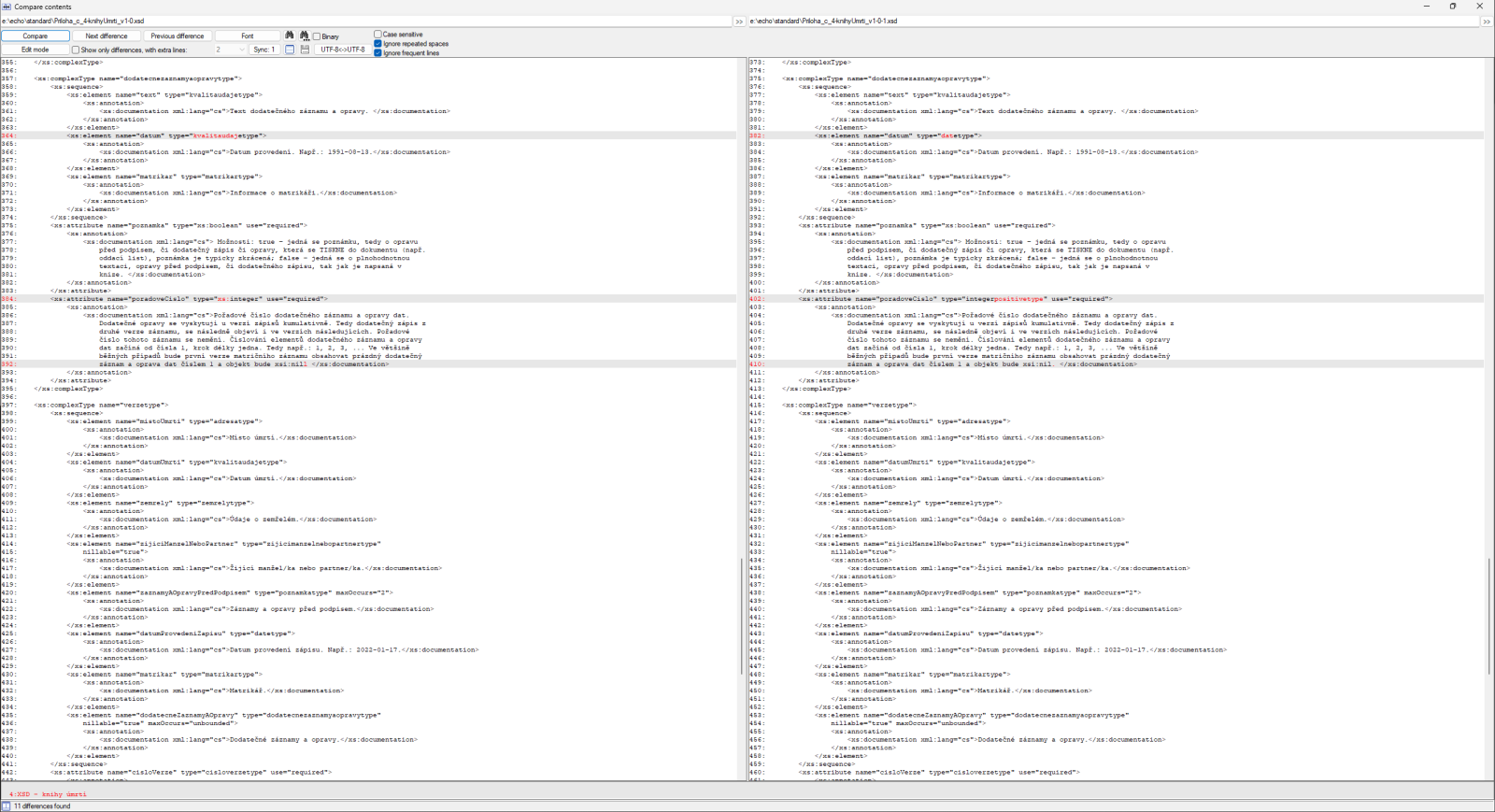This screenshot has height=812, width=1495.
Task: Select left line 384 poradoveCislo xs:integer
Action: click(x=368, y=299)
